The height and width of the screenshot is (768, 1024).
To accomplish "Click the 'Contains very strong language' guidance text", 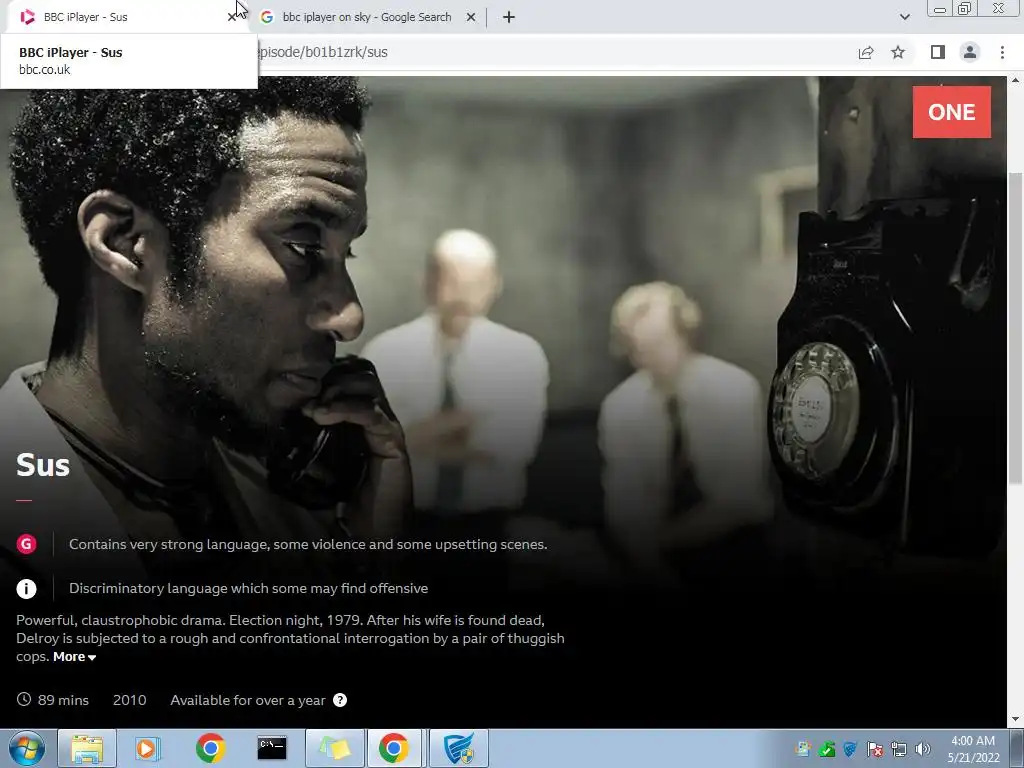I will [x=308, y=544].
